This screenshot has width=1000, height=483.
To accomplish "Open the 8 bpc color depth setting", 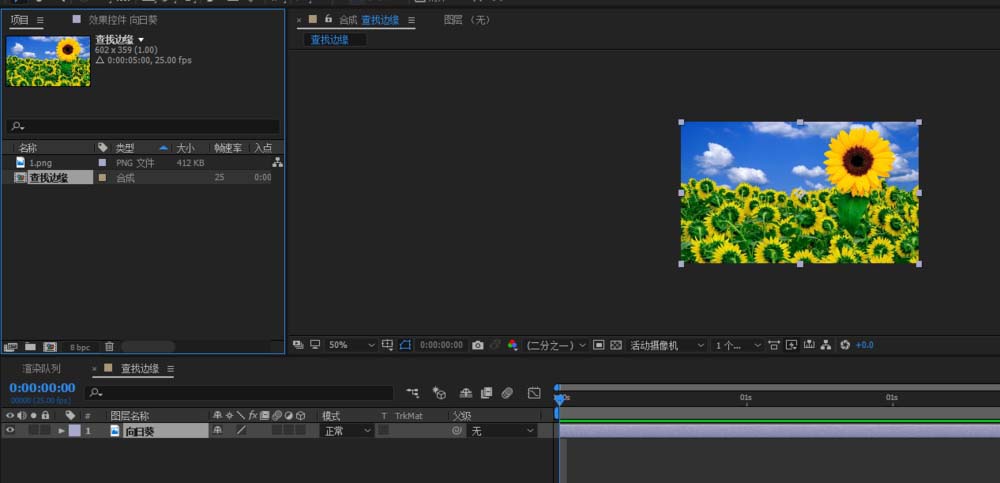I will [x=80, y=348].
